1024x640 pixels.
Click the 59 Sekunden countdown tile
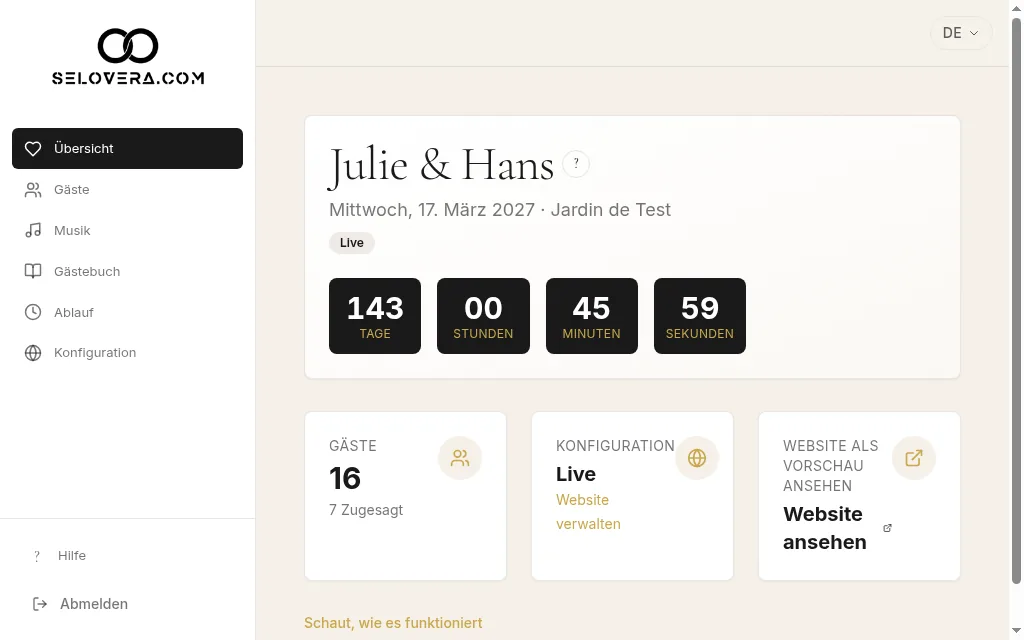click(699, 316)
